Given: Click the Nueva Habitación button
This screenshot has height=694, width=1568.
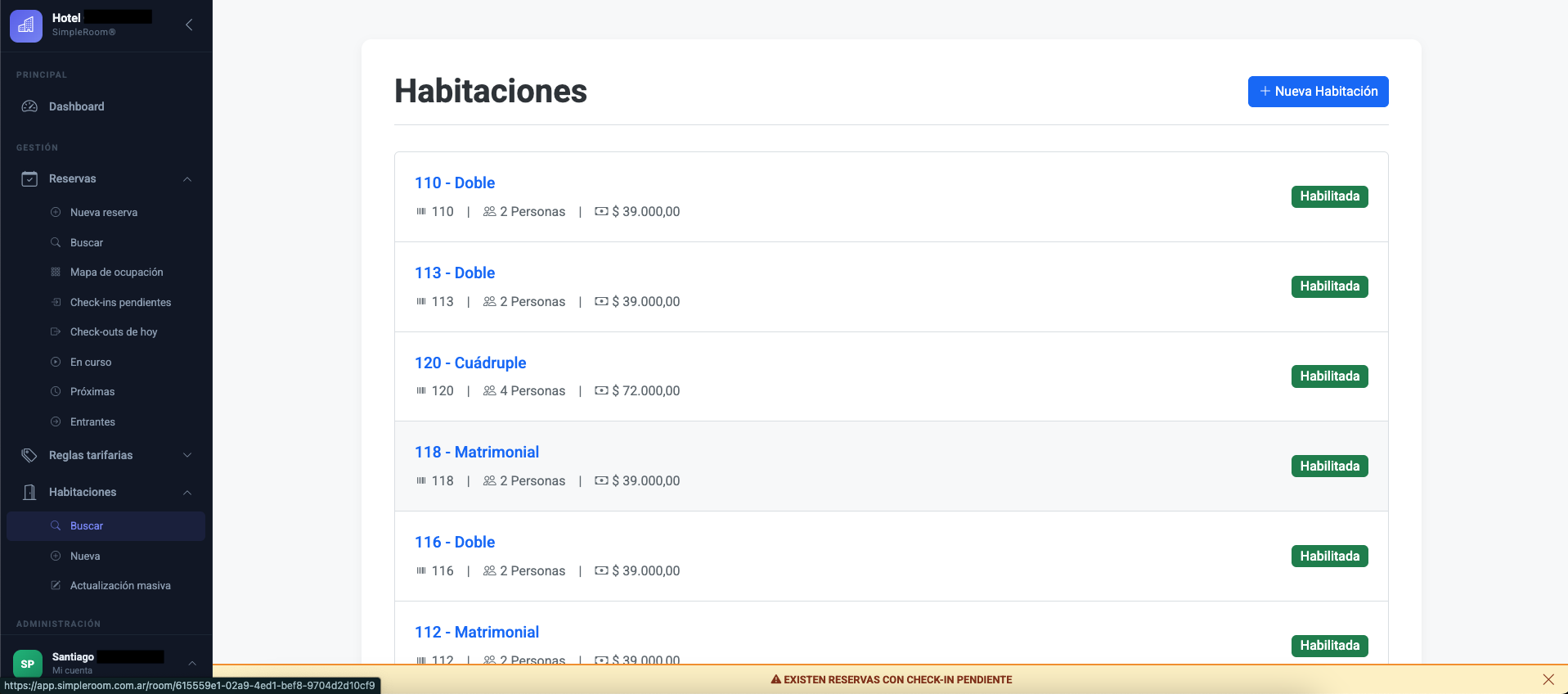Looking at the screenshot, I should (1318, 92).
